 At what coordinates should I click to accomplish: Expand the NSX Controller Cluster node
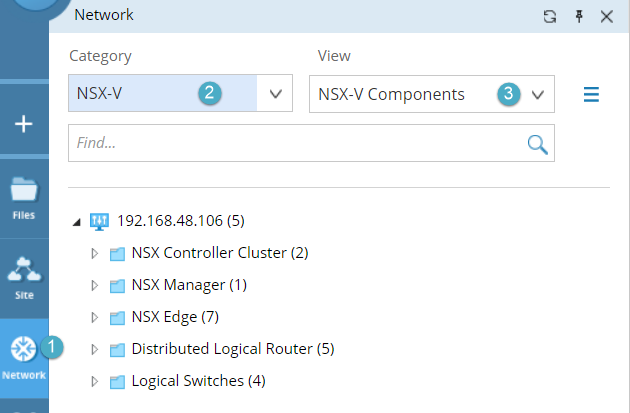pos(95,253)
